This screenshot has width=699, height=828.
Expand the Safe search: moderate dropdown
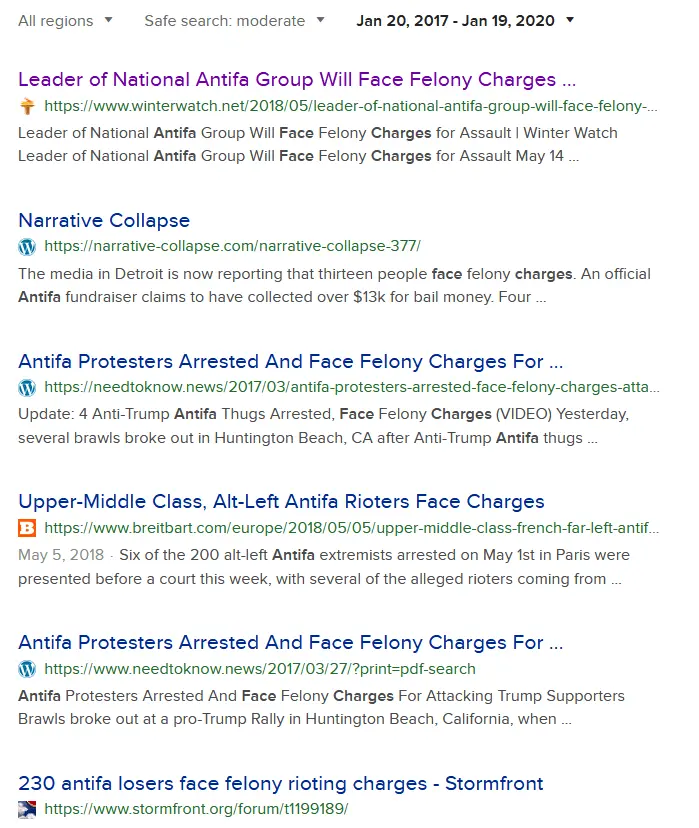click(x=234, y=21)
